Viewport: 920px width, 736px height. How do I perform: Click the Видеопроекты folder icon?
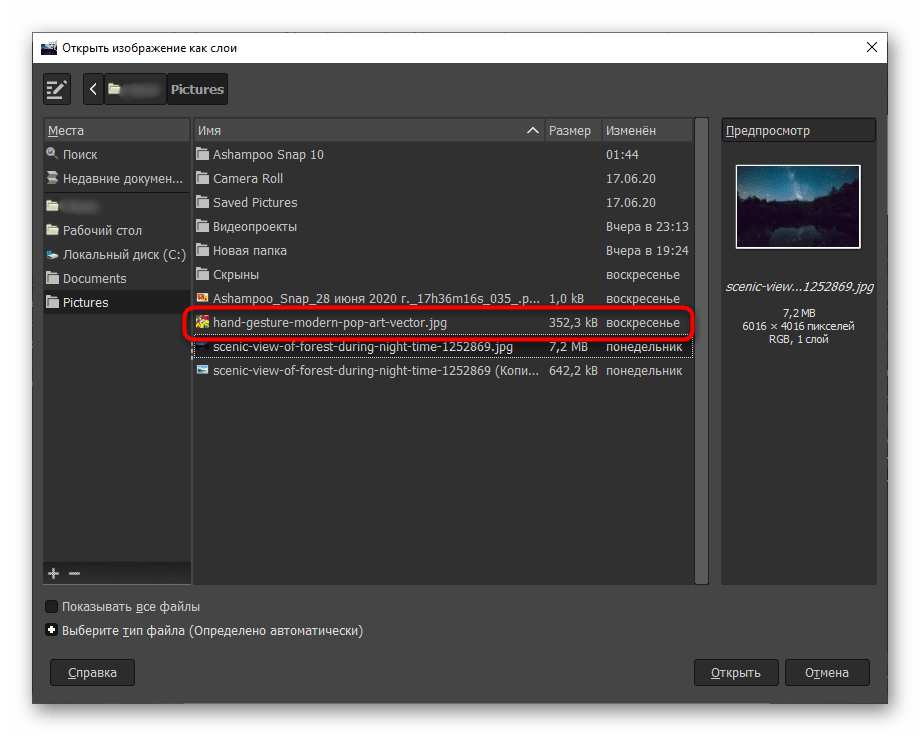pyautogui.click(x=202, y=226)
